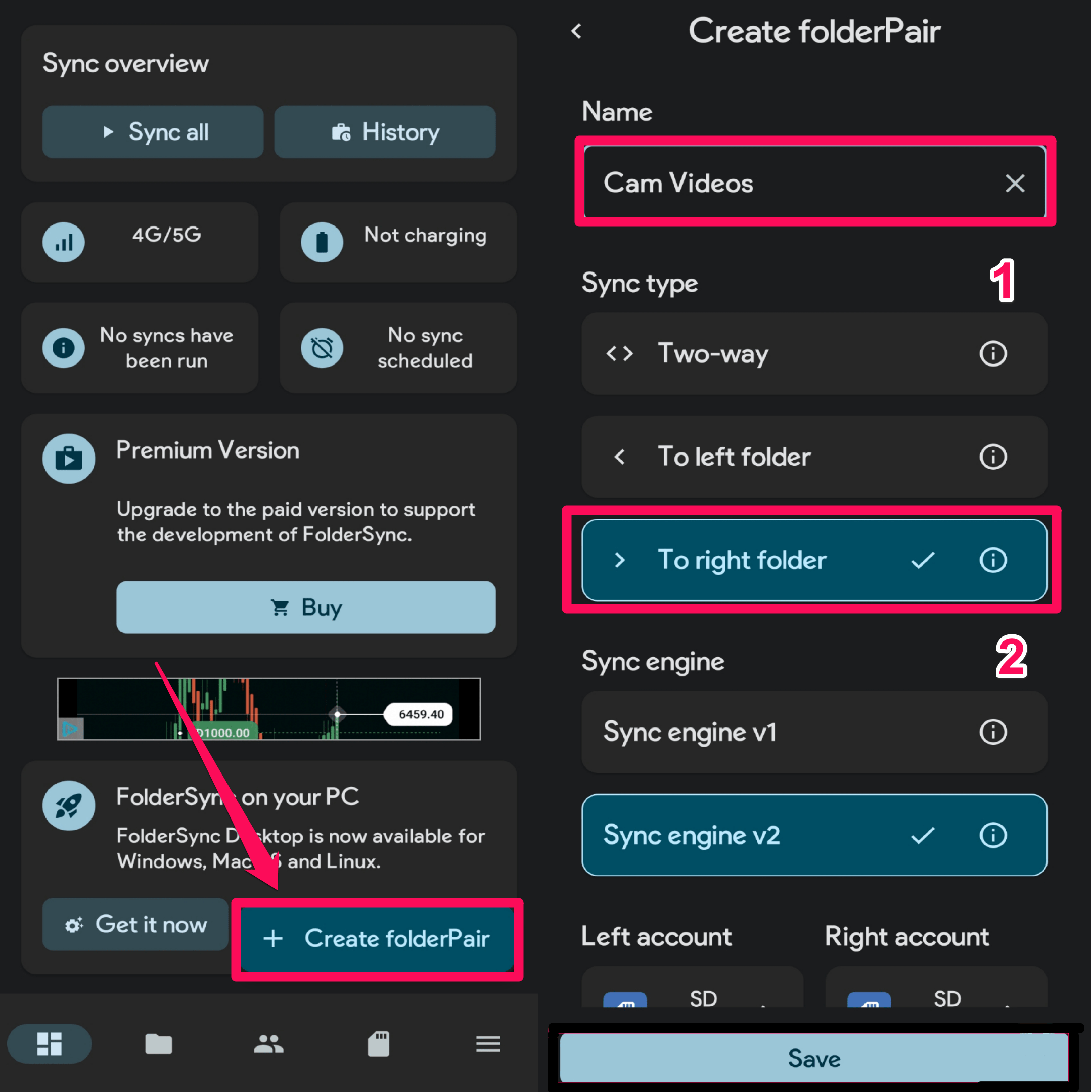Screen dimensions: 1092x1092
Task: Open the trading chart advertisement banner
Action: pyautogui.click(x=269, y=709)
